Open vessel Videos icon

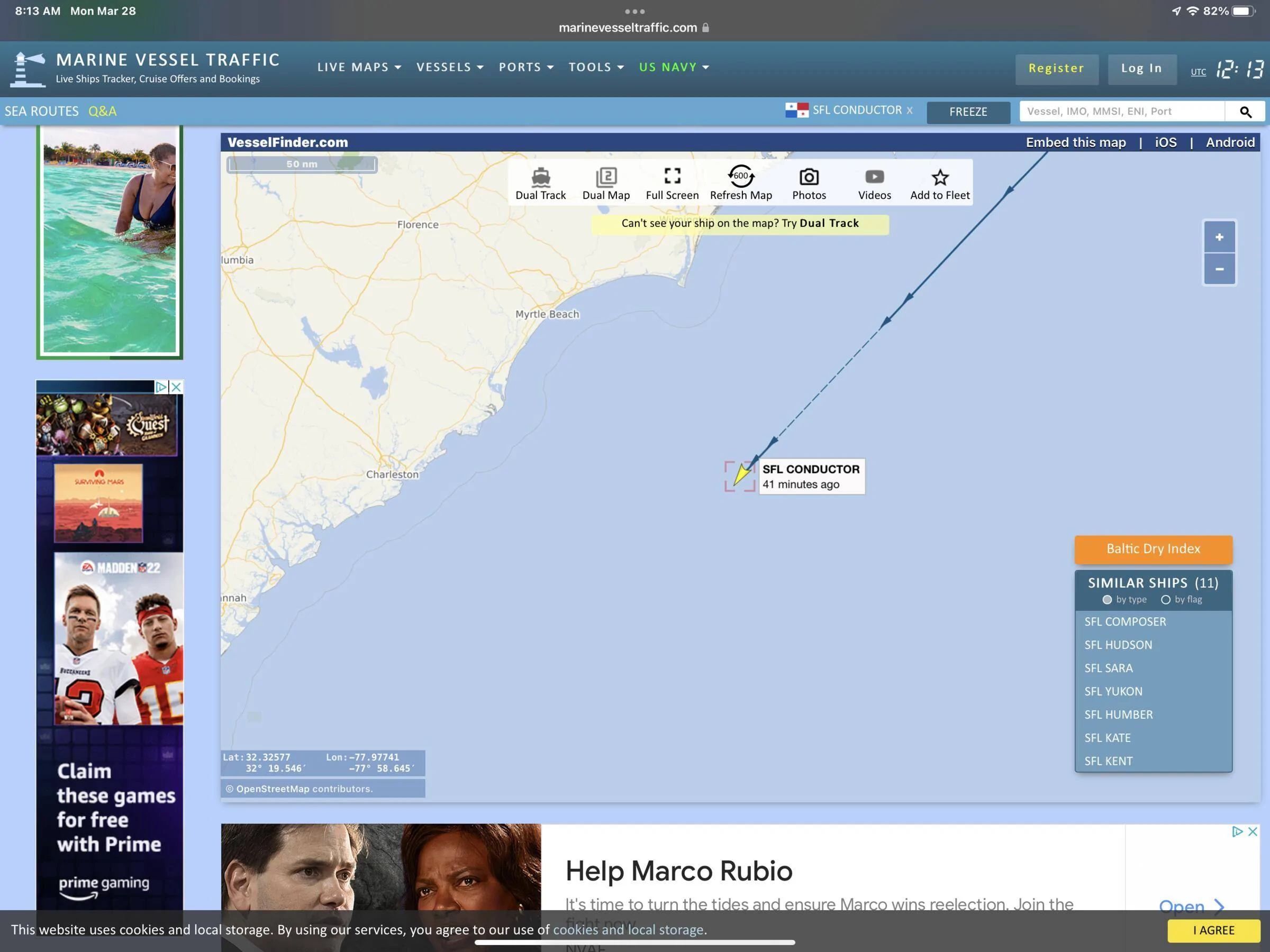click(x=874, y=177)
